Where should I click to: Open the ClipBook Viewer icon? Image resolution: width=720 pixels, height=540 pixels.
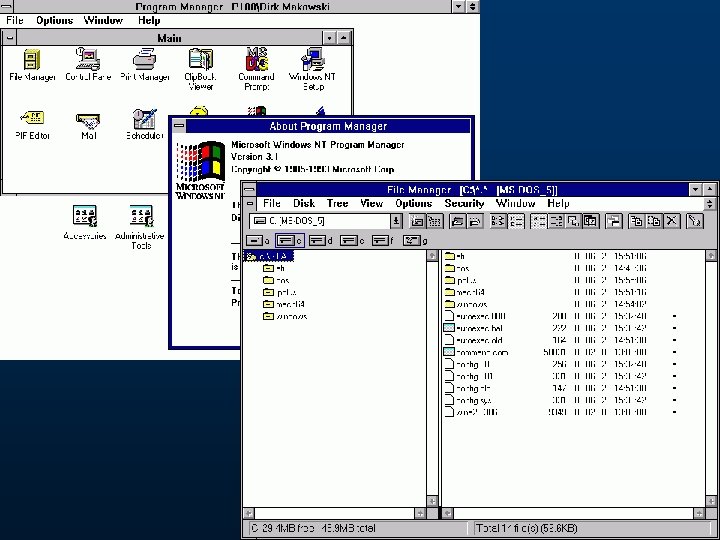click(x=201, y=60)
